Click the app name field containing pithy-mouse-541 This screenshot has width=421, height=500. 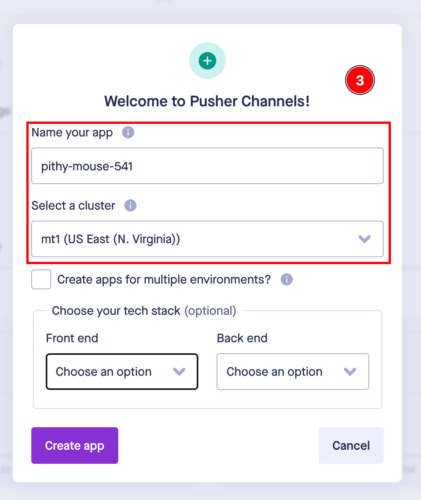[207, 166]
